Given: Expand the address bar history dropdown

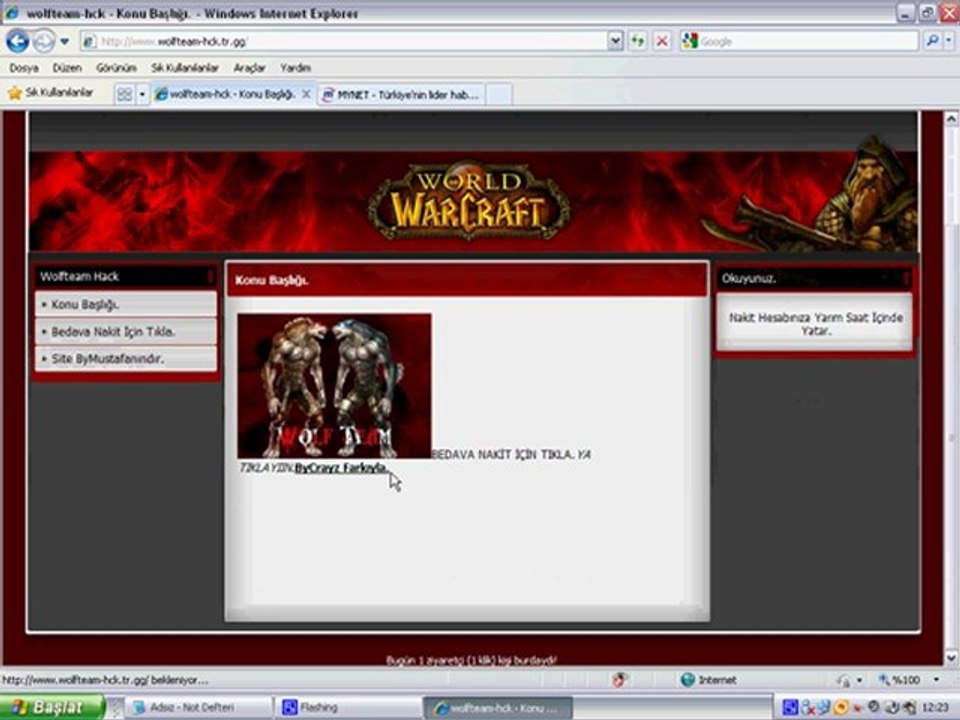Looking at the screenshot, I should click(x=615, y=42).
